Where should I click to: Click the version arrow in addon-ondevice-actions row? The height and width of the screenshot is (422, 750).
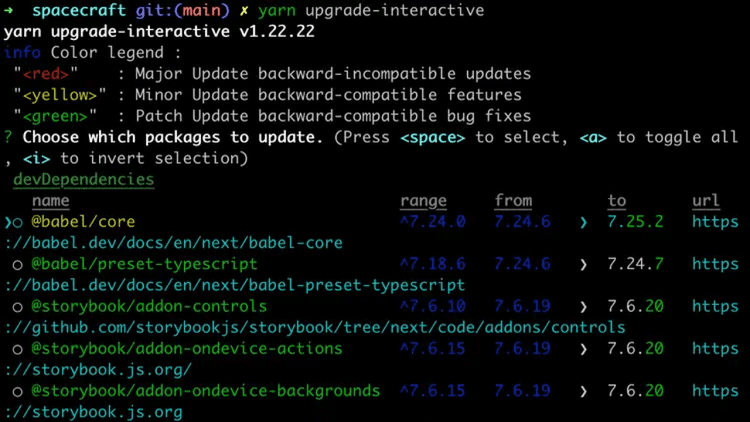[584, 349]
